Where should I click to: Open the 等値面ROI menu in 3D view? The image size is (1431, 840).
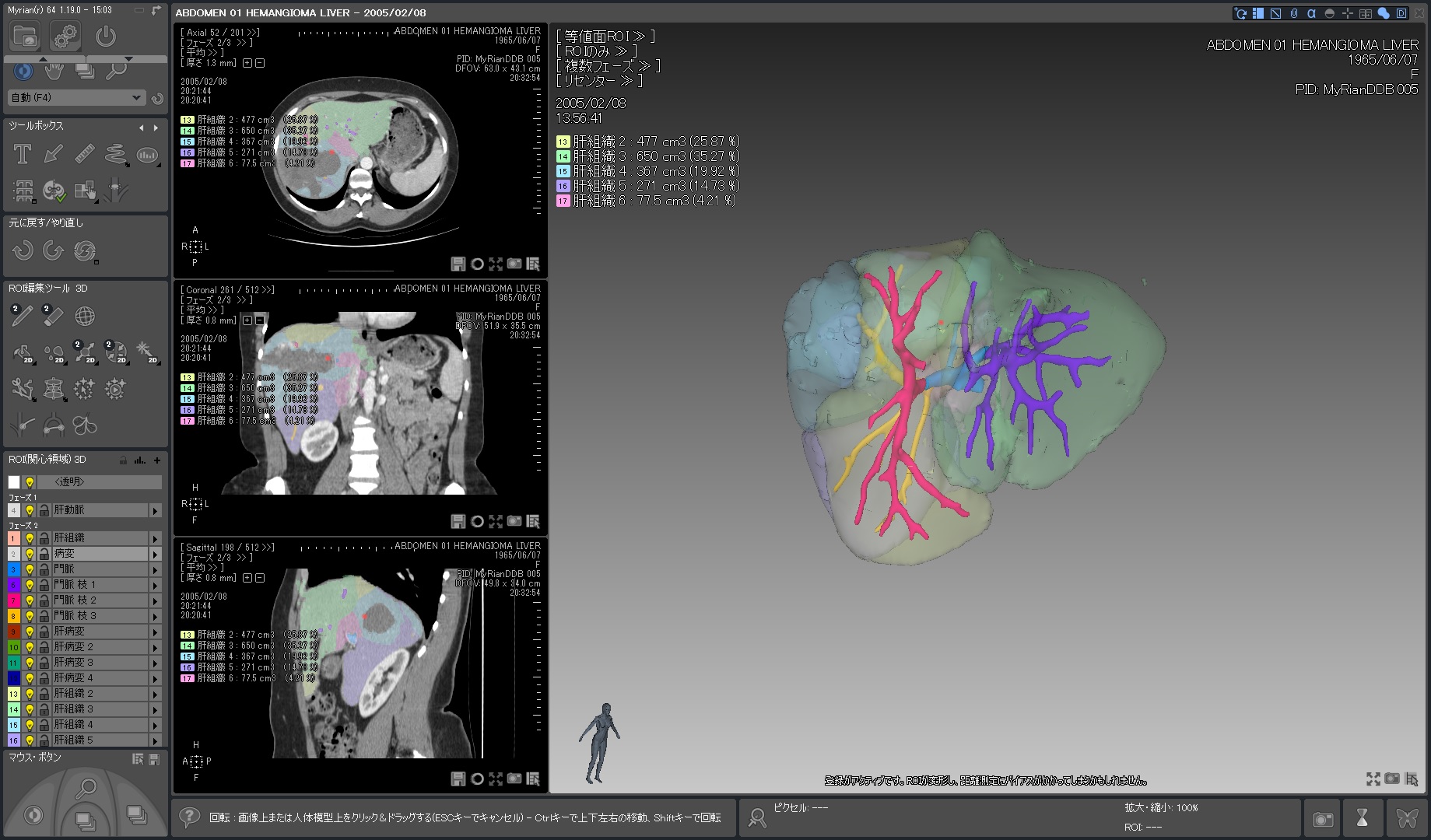[605, 37]
